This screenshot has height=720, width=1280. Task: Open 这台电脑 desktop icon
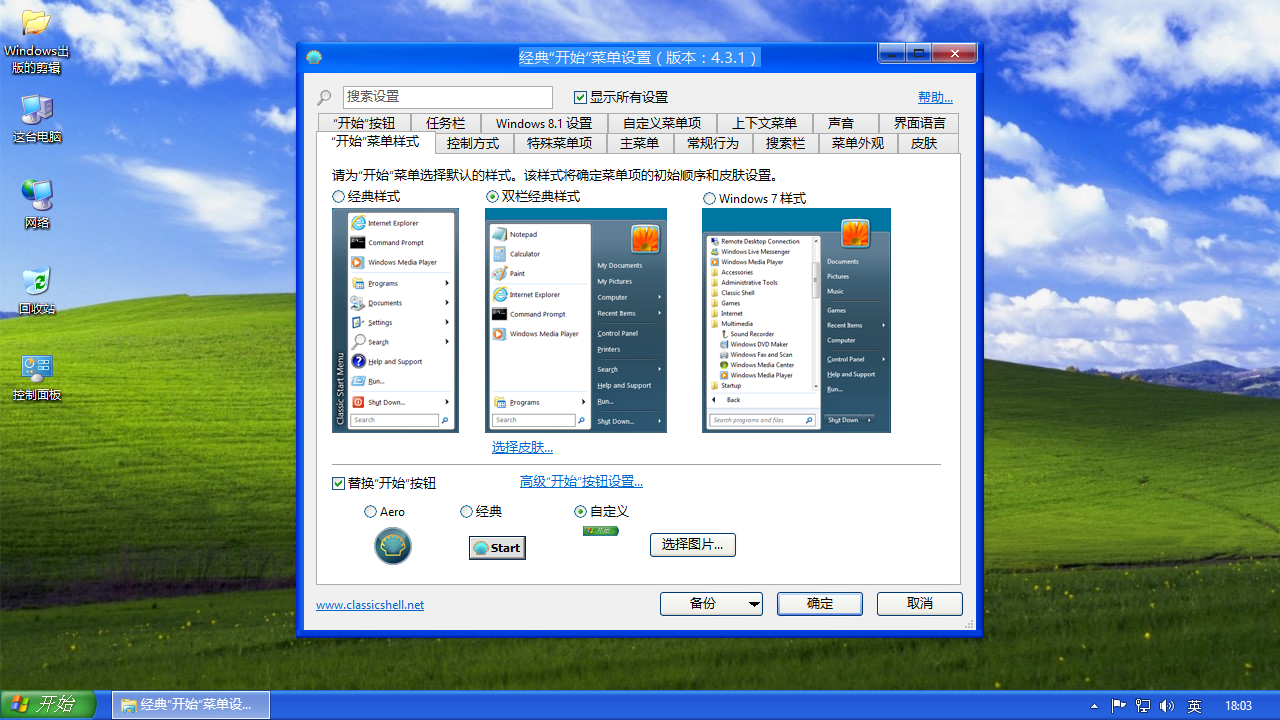[37, 119]
